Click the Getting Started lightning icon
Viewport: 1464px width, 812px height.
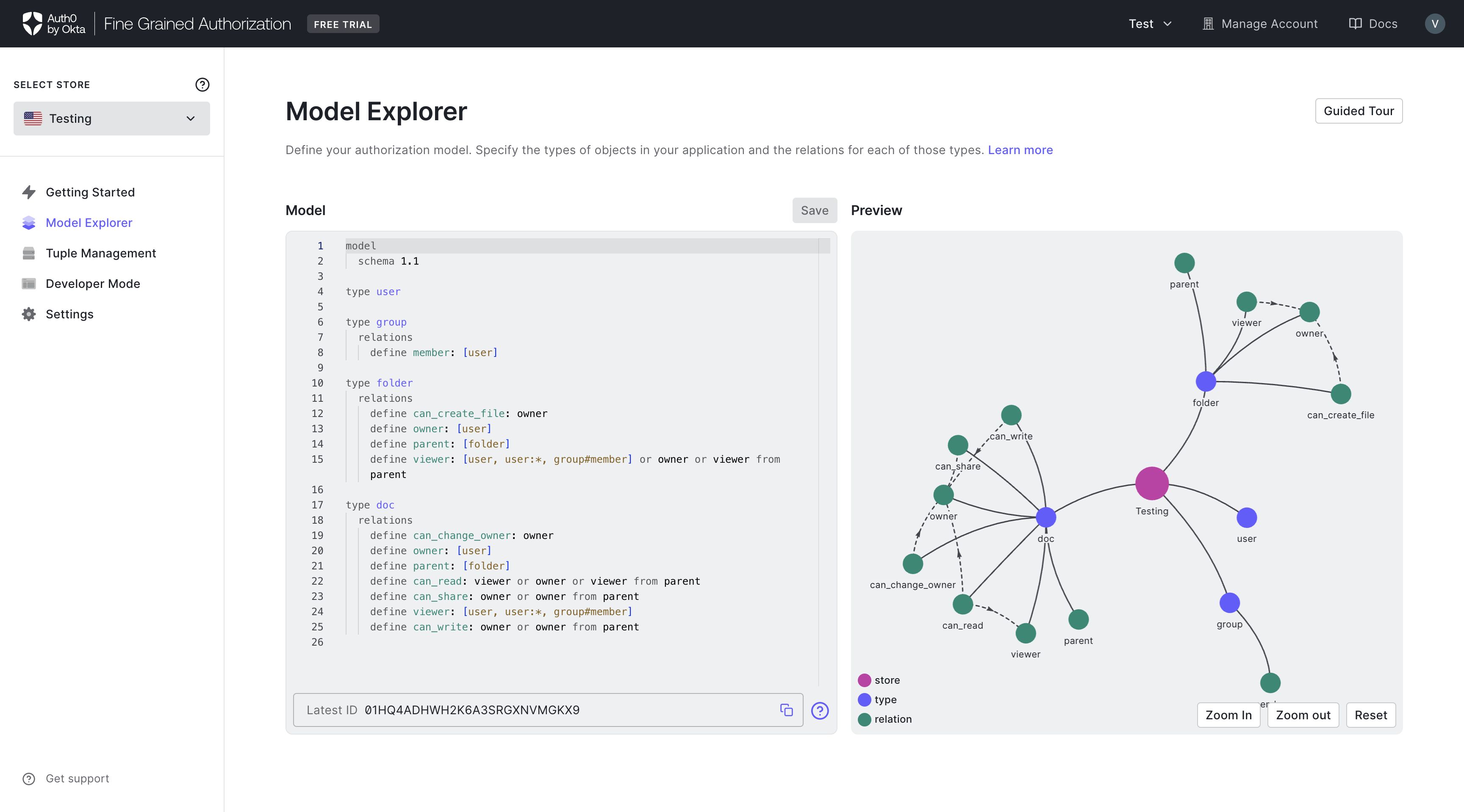point(29,192)
